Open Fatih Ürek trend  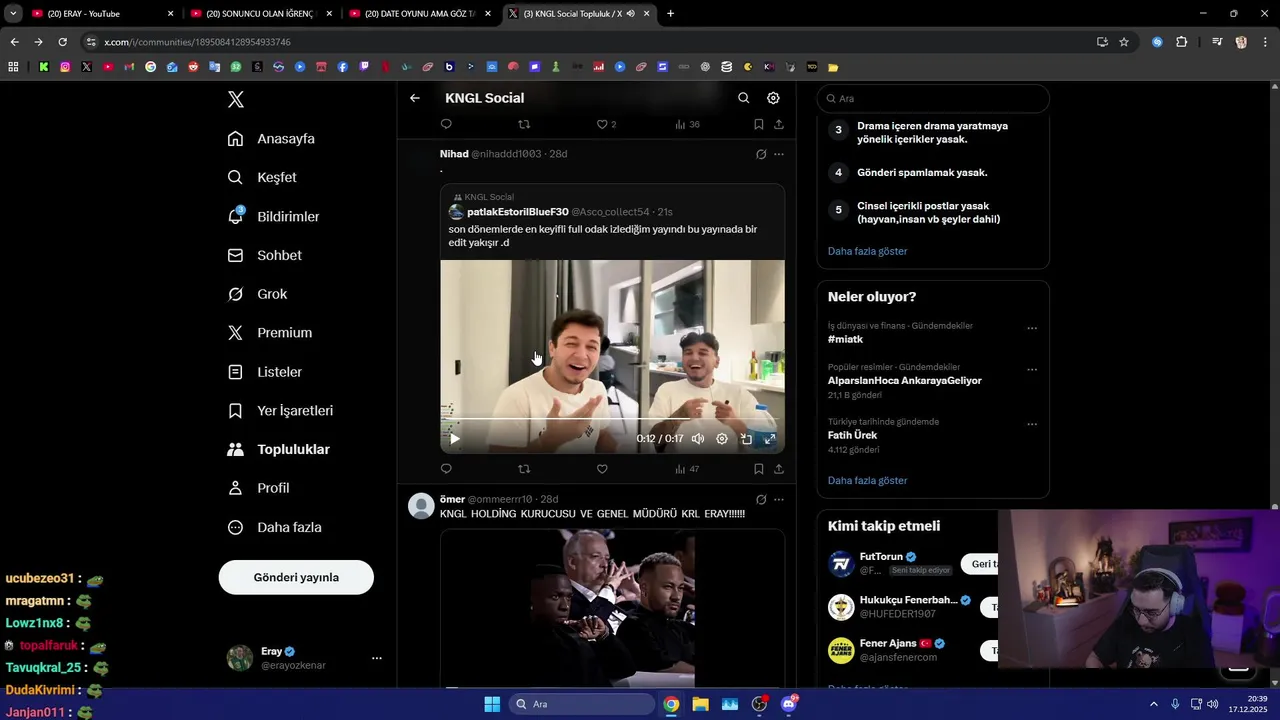[x=852, y=436]
